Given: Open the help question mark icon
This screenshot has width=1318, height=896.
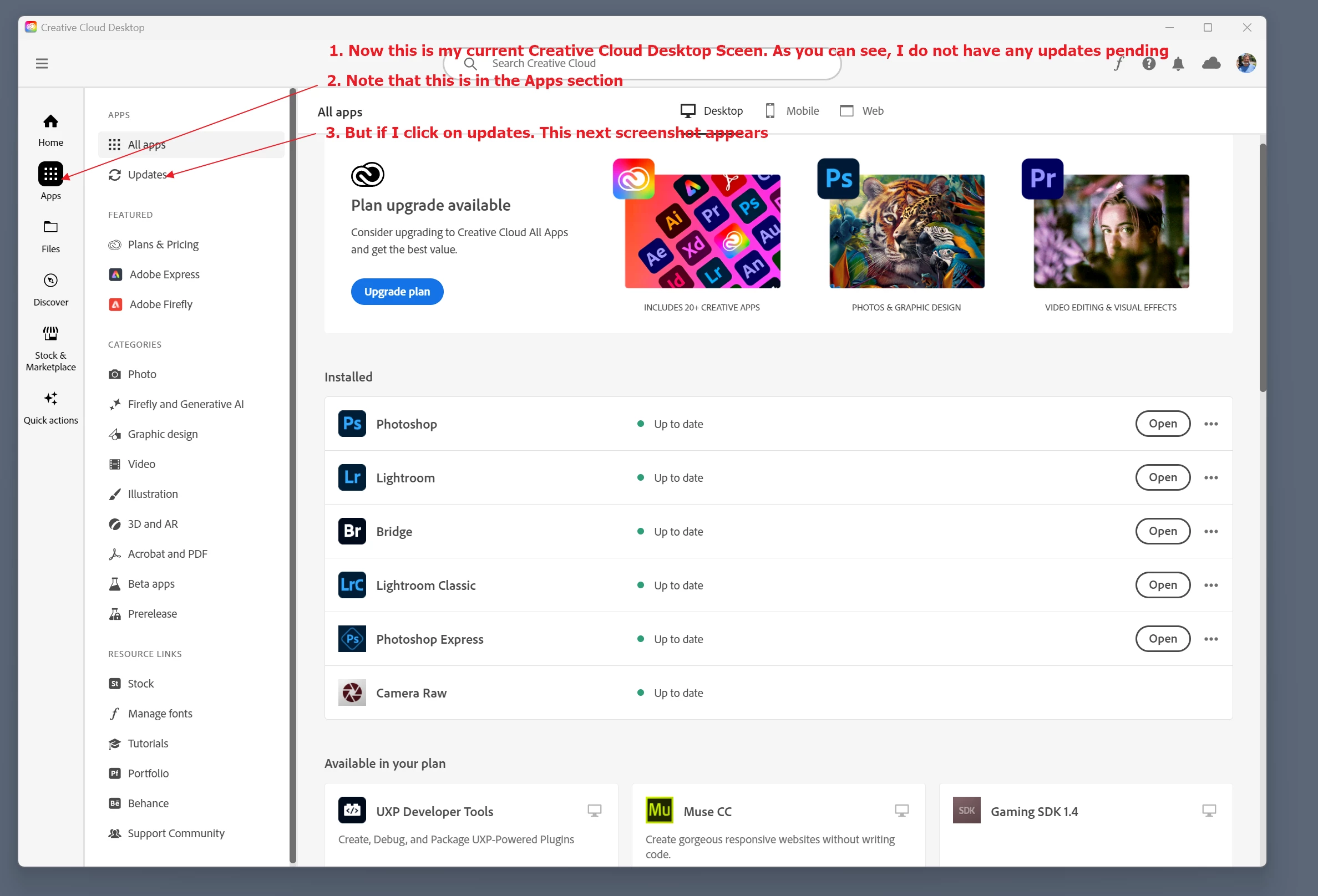Looking at the screenshot, I should click(1148, 63).
